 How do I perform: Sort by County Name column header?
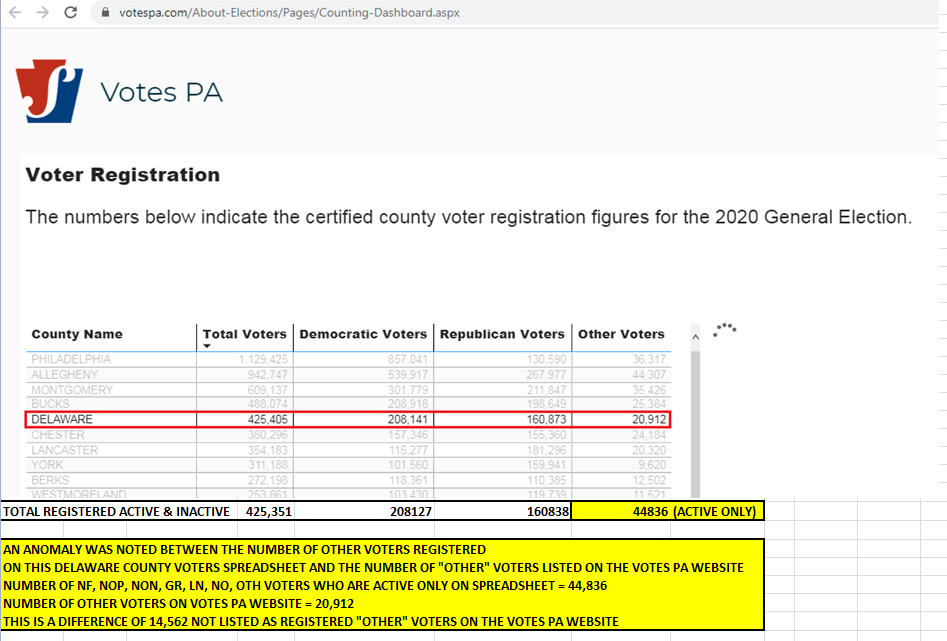pos(77,334)
